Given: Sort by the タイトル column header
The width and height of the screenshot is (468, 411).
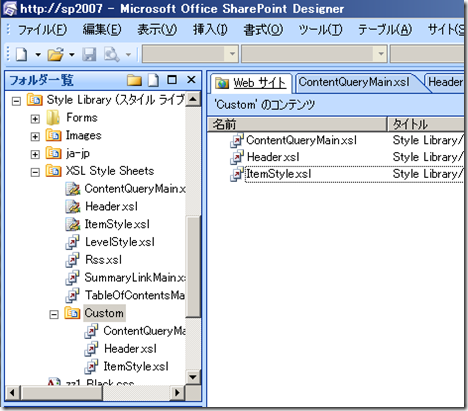Looking at the screenshot, I should (x=425, y=124).
